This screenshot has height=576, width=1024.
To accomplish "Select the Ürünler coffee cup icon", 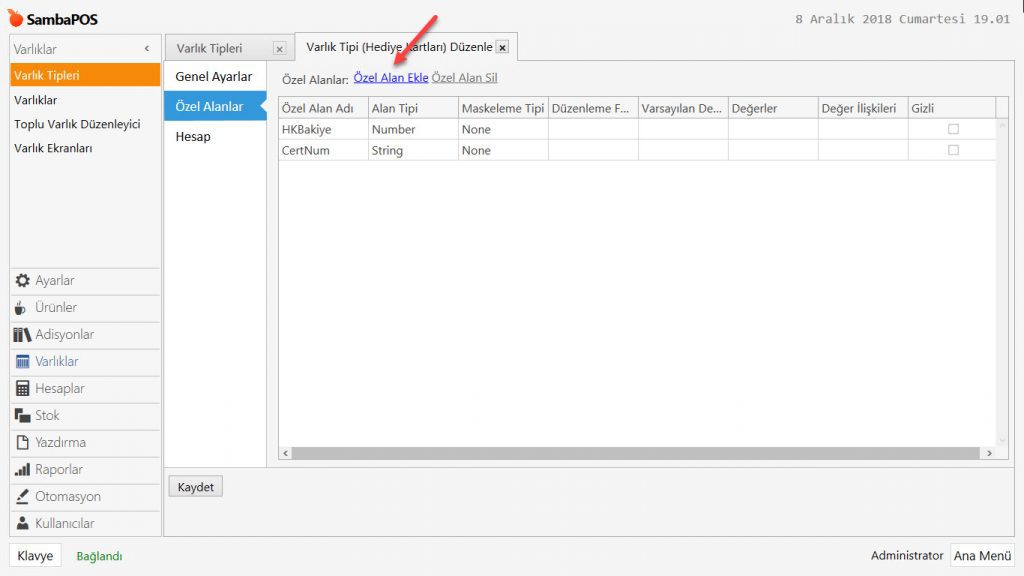I will pyautogui.click(x=22, y=308).
